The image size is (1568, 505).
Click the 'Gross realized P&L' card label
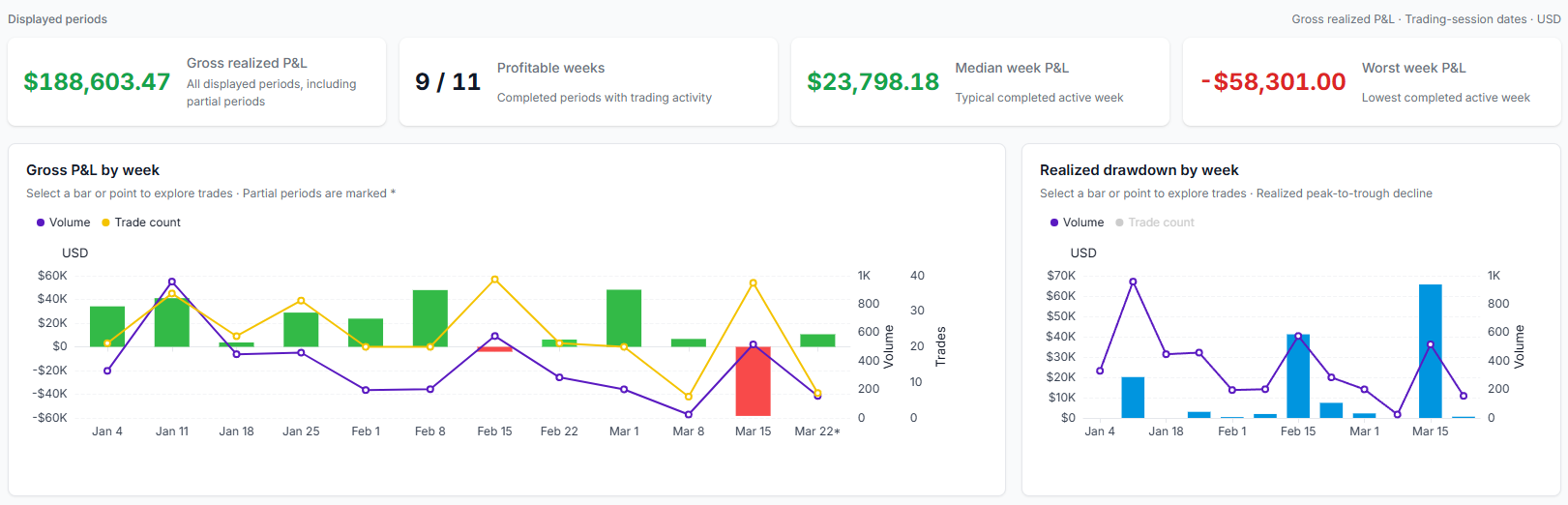pos(247,63)
